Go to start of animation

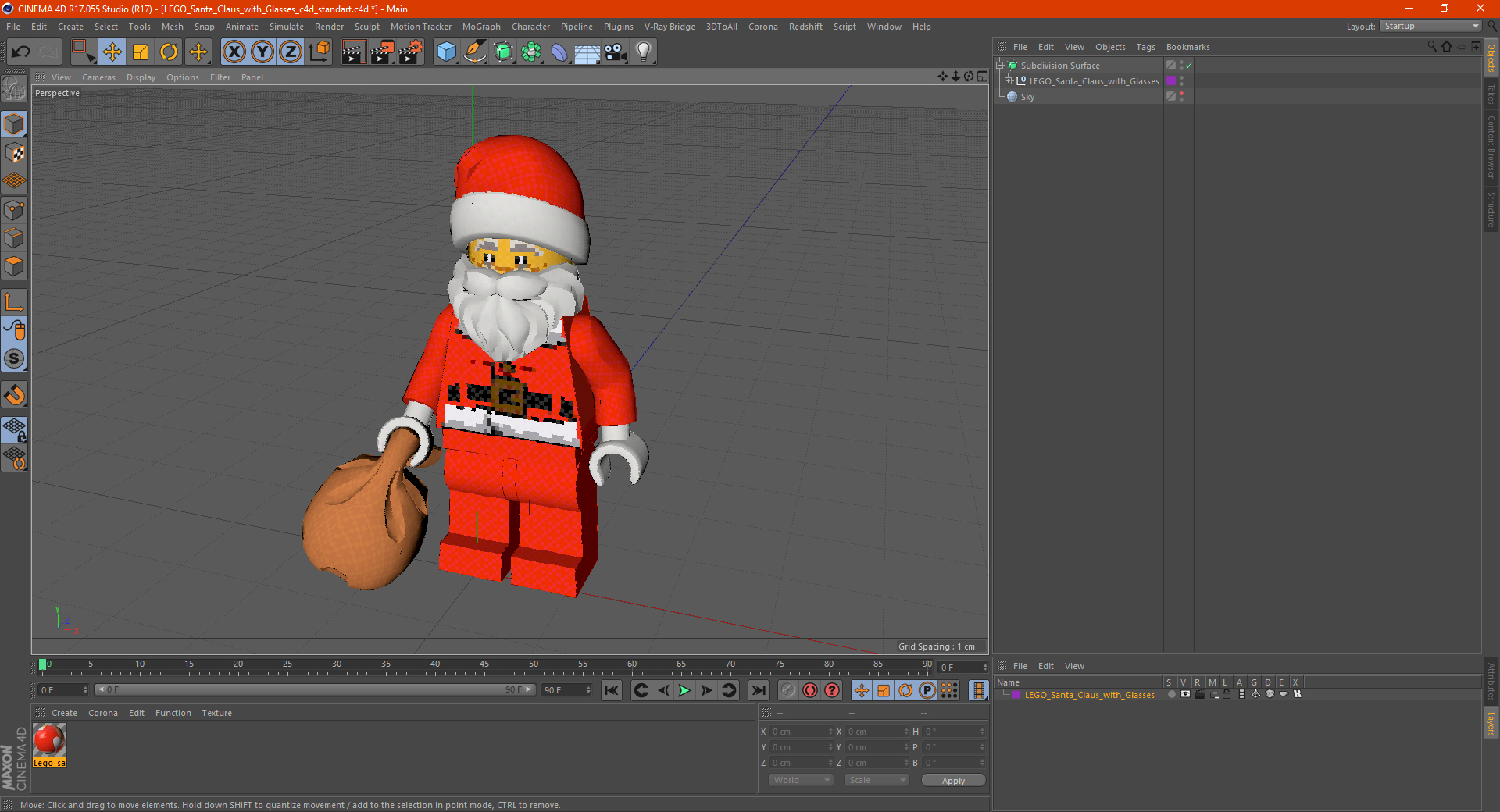click(x=612, y=690)
